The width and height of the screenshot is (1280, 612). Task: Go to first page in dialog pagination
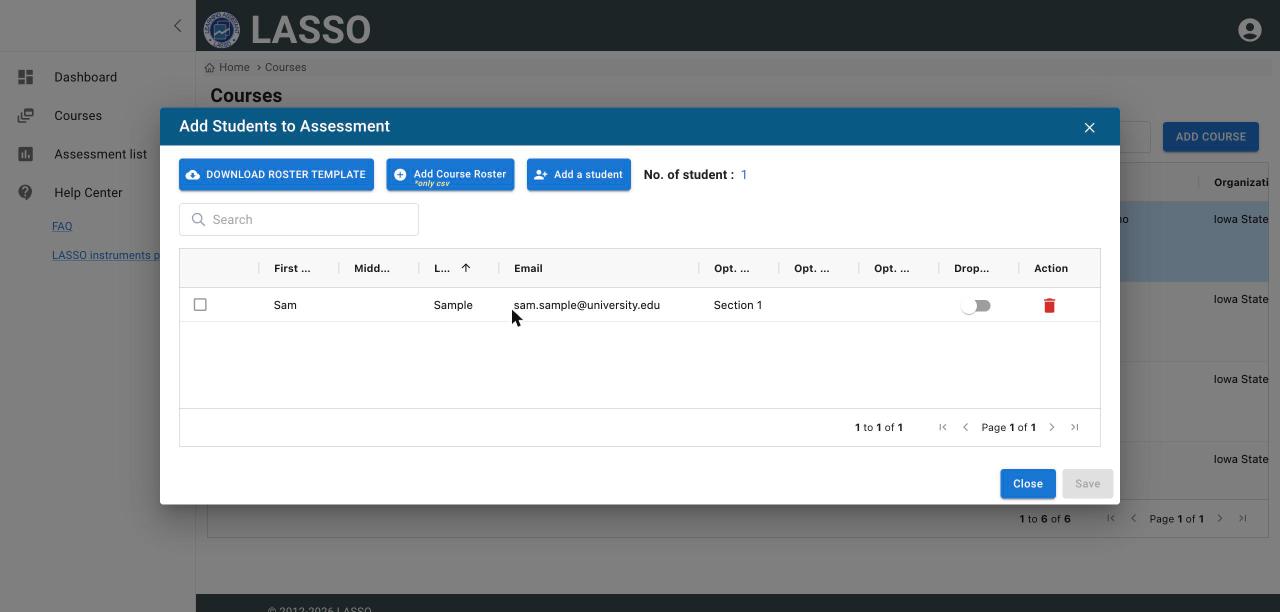tap(942, 427)
